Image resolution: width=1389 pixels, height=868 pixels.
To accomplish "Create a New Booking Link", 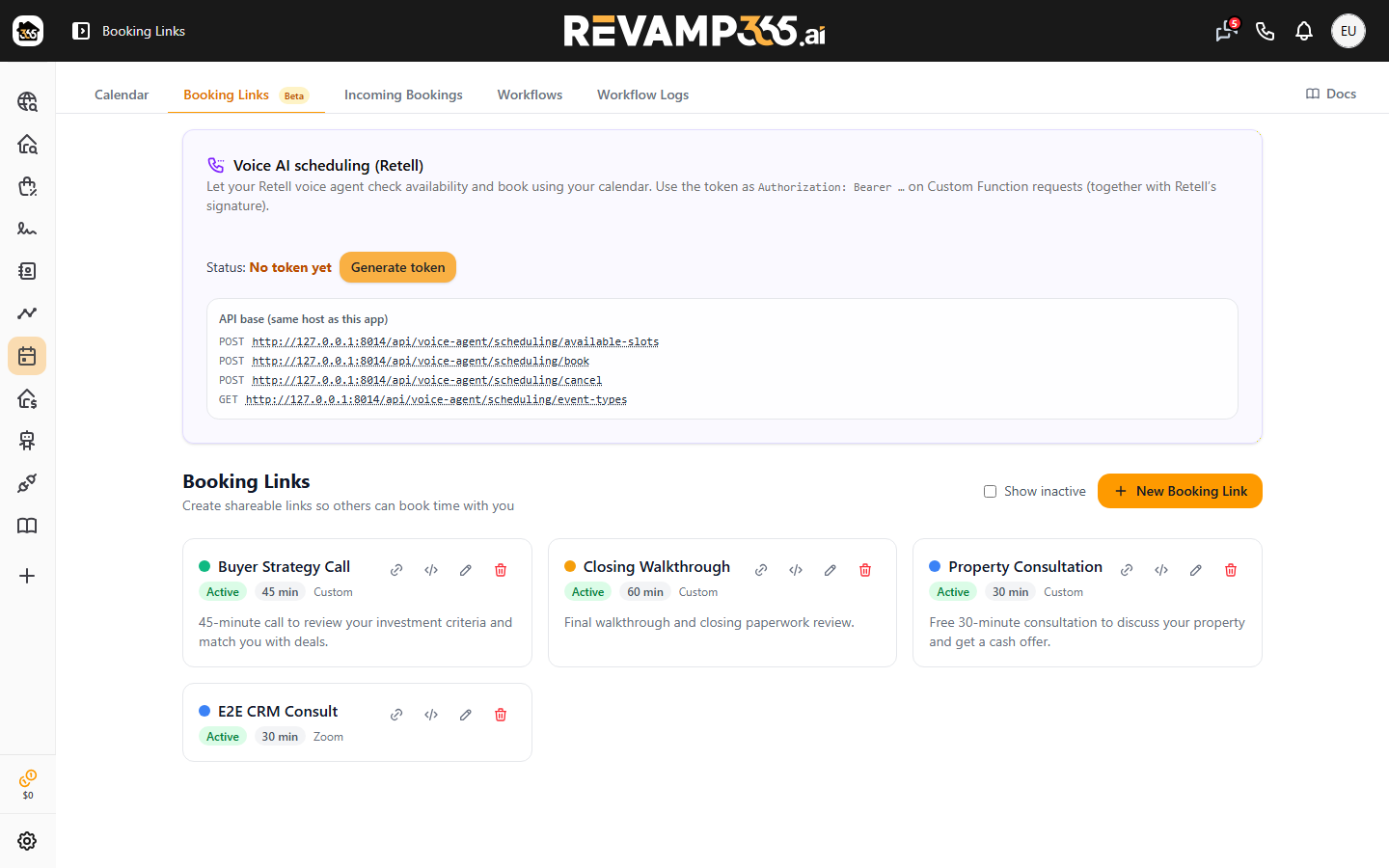I will [1180, 491].
